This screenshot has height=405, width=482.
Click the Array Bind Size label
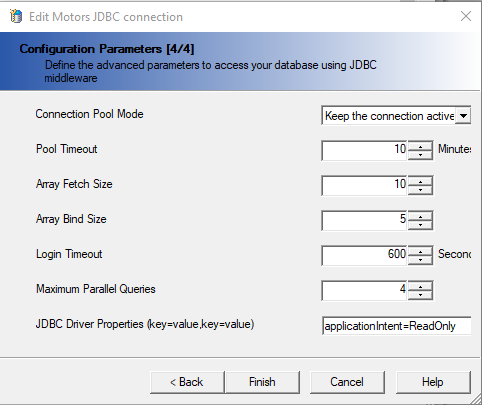coord(71,219)
